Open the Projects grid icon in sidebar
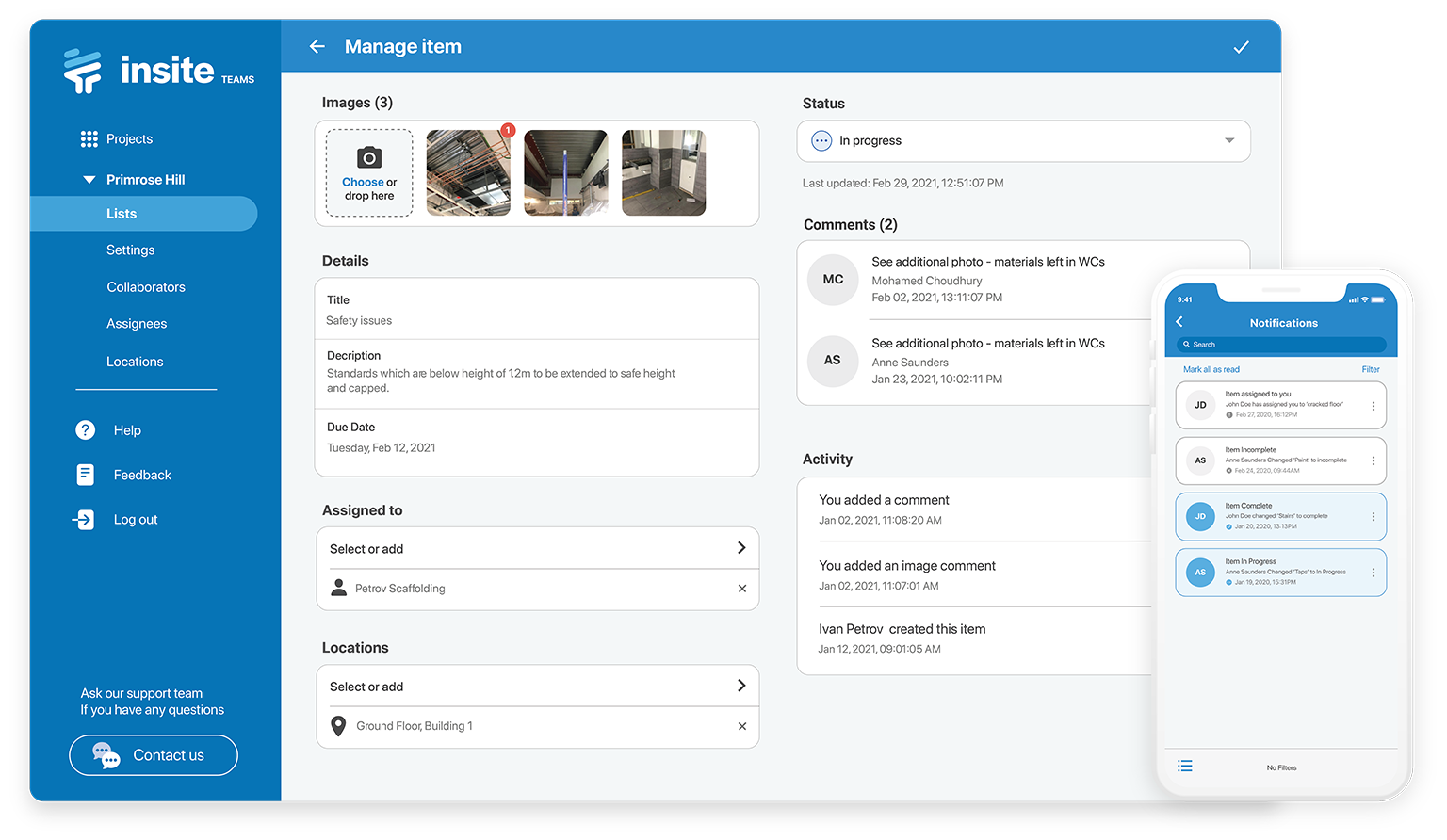Image resolution: width=1447 pixels, height=840 pixels. point(89,138)
